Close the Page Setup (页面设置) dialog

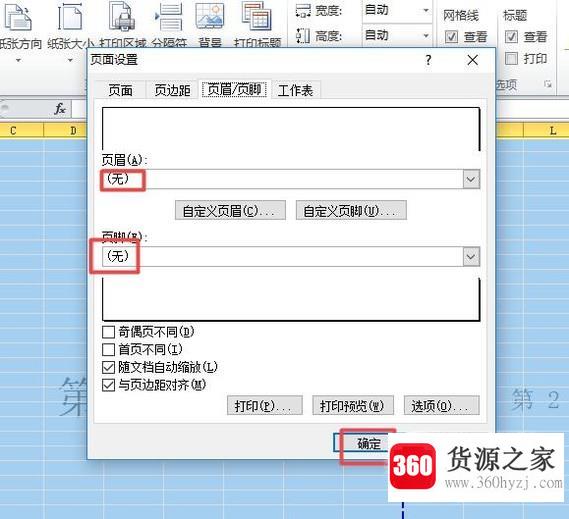[472, 60]
